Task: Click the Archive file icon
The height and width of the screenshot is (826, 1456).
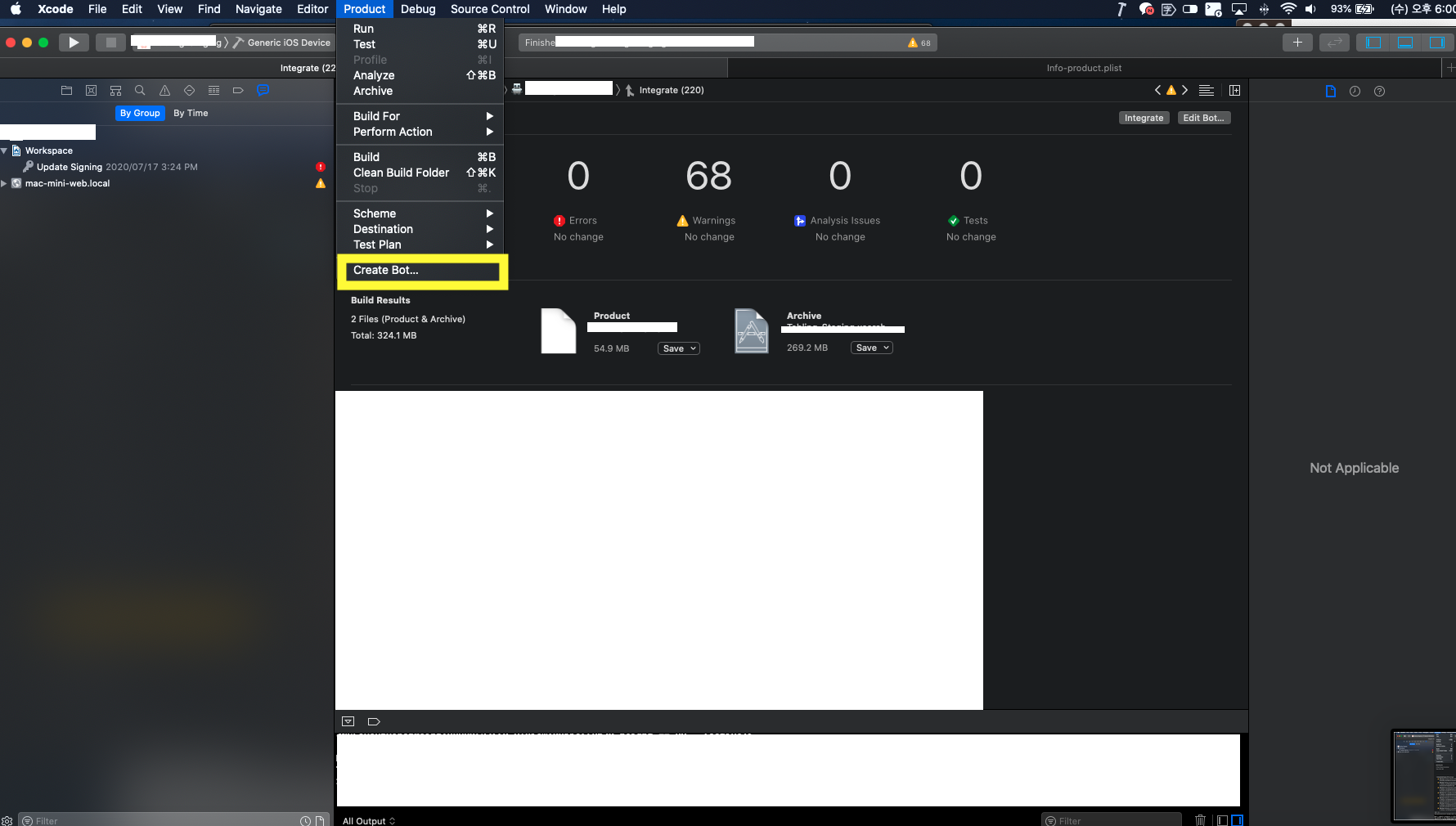Action: (x=751, y=330)
